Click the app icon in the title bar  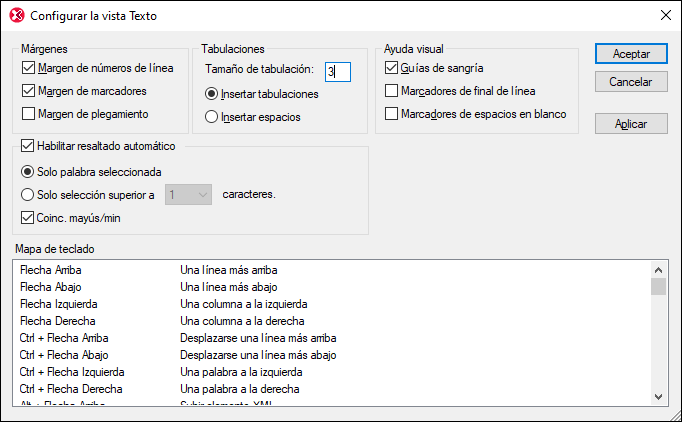coord(16,16)
